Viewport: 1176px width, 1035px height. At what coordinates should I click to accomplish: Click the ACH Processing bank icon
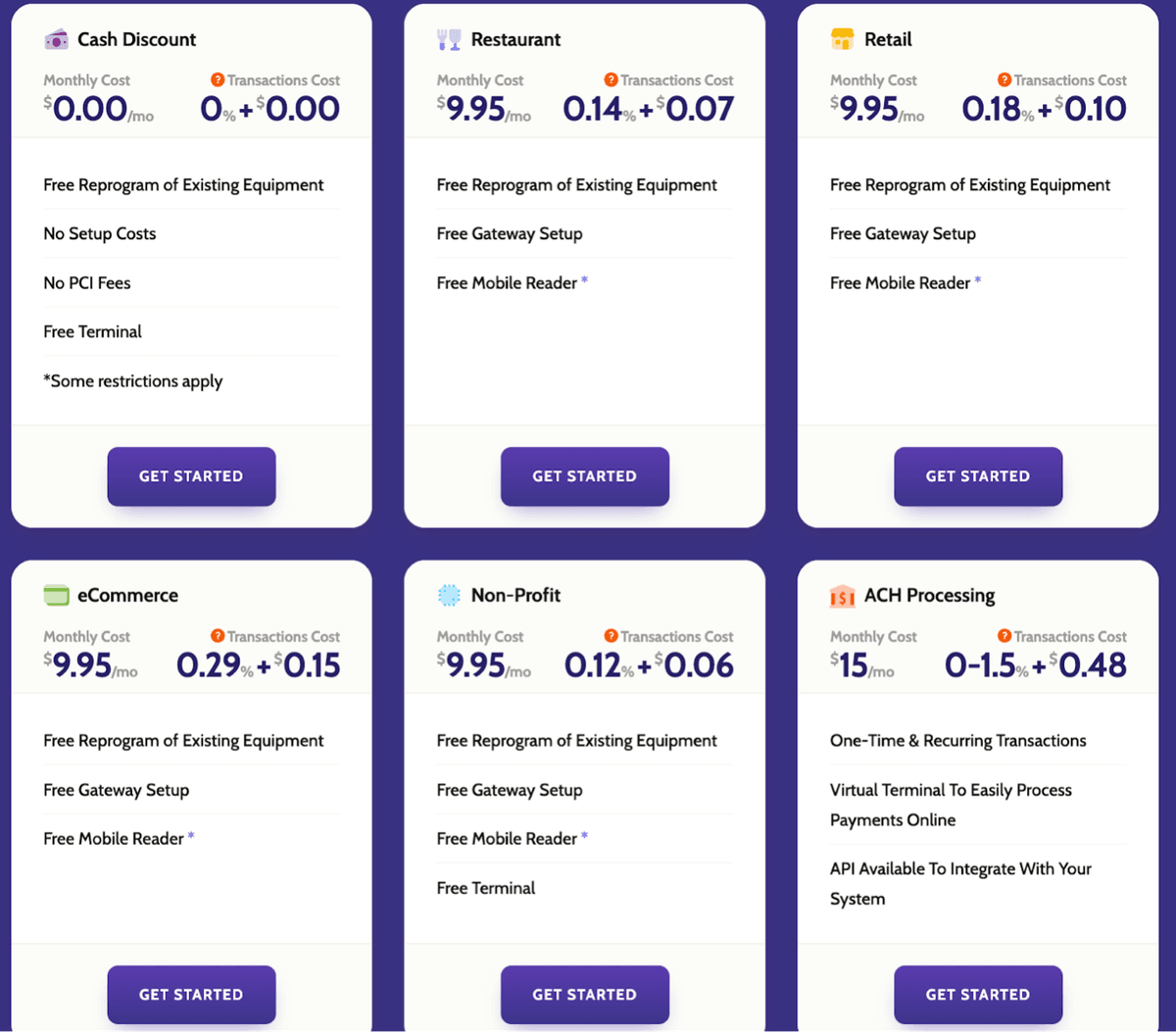tap(843, 596)
